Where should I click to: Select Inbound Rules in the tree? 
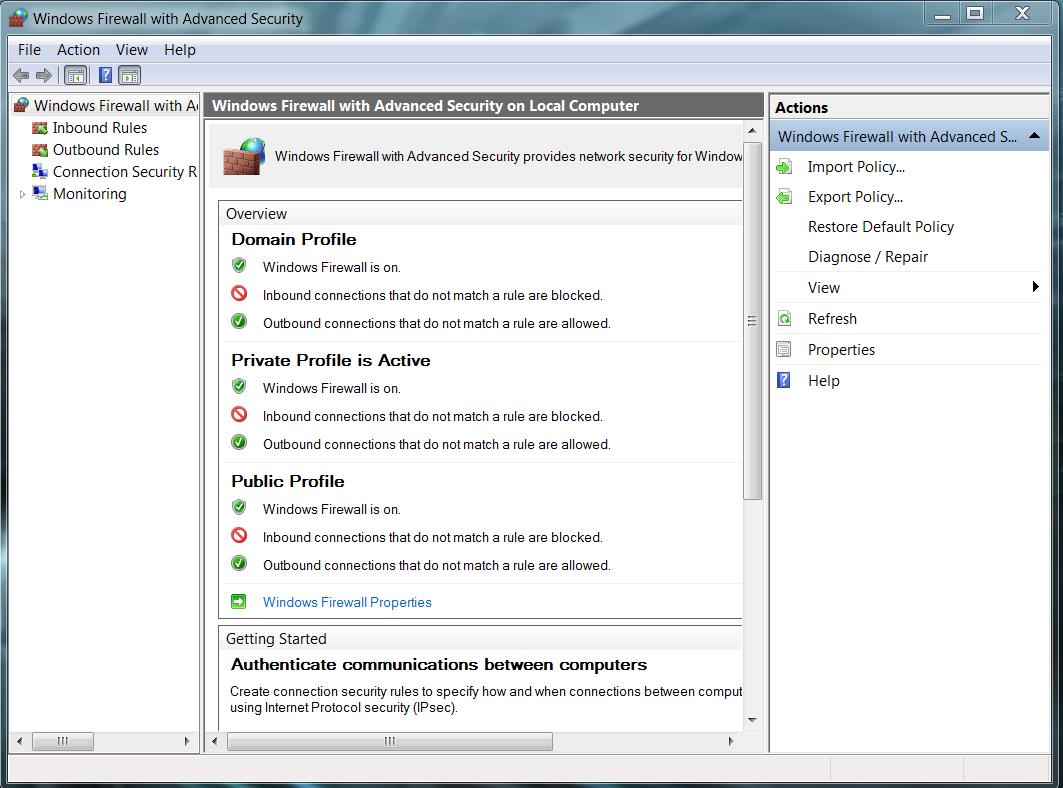pyautogui.click(x=100, y=127)
